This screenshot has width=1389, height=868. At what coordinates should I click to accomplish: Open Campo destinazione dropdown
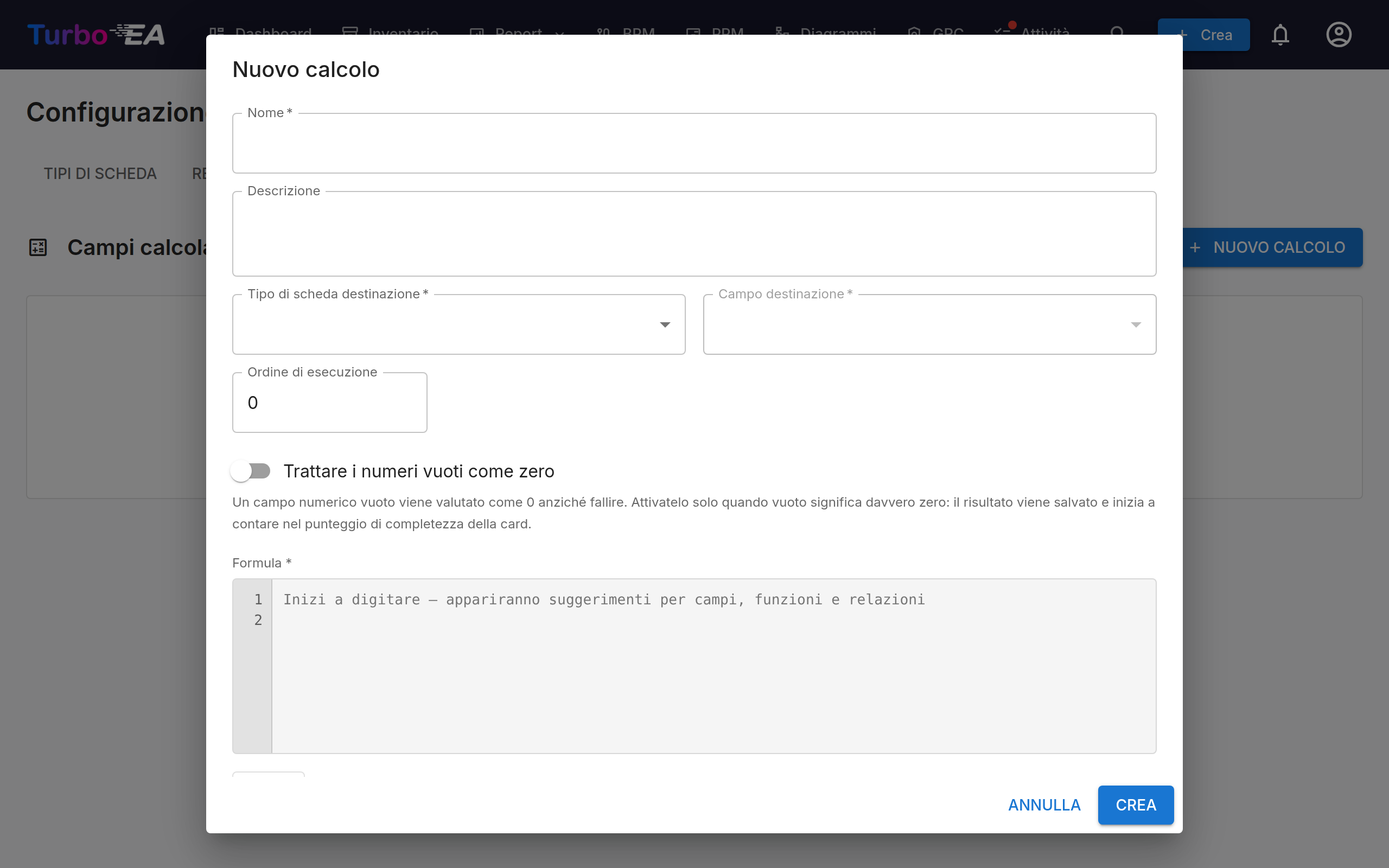[x=929, y=324]
